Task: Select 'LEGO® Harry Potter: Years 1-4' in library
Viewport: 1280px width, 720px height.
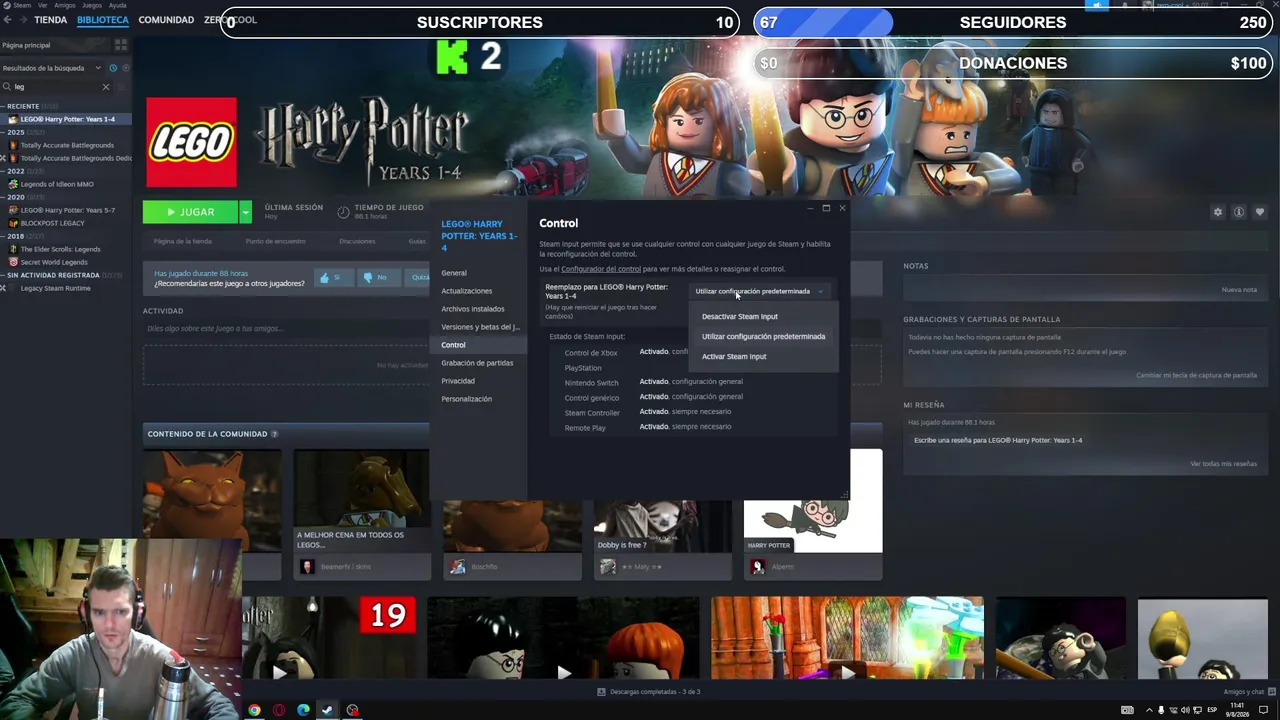Action: pos(66,119)
